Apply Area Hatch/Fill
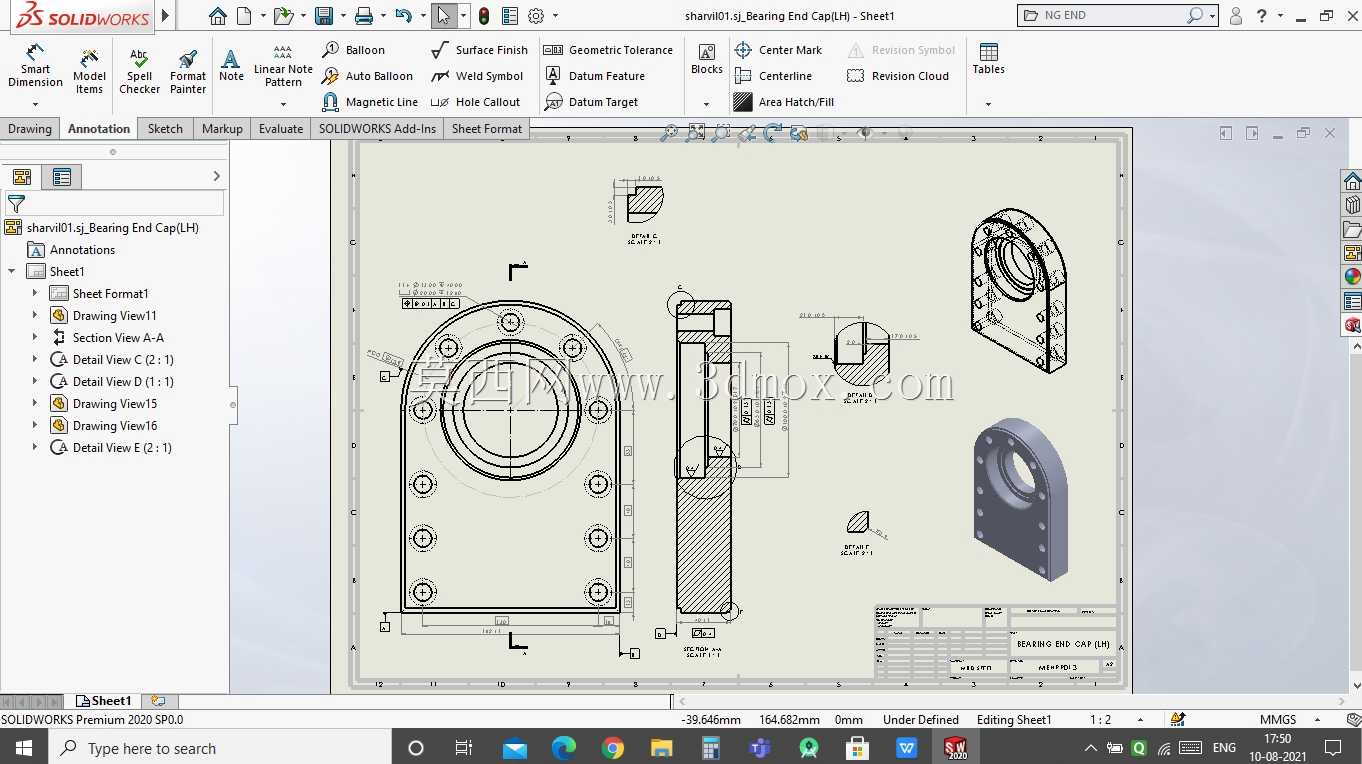This screenshot has height=764, width=1362. (784, 102)
